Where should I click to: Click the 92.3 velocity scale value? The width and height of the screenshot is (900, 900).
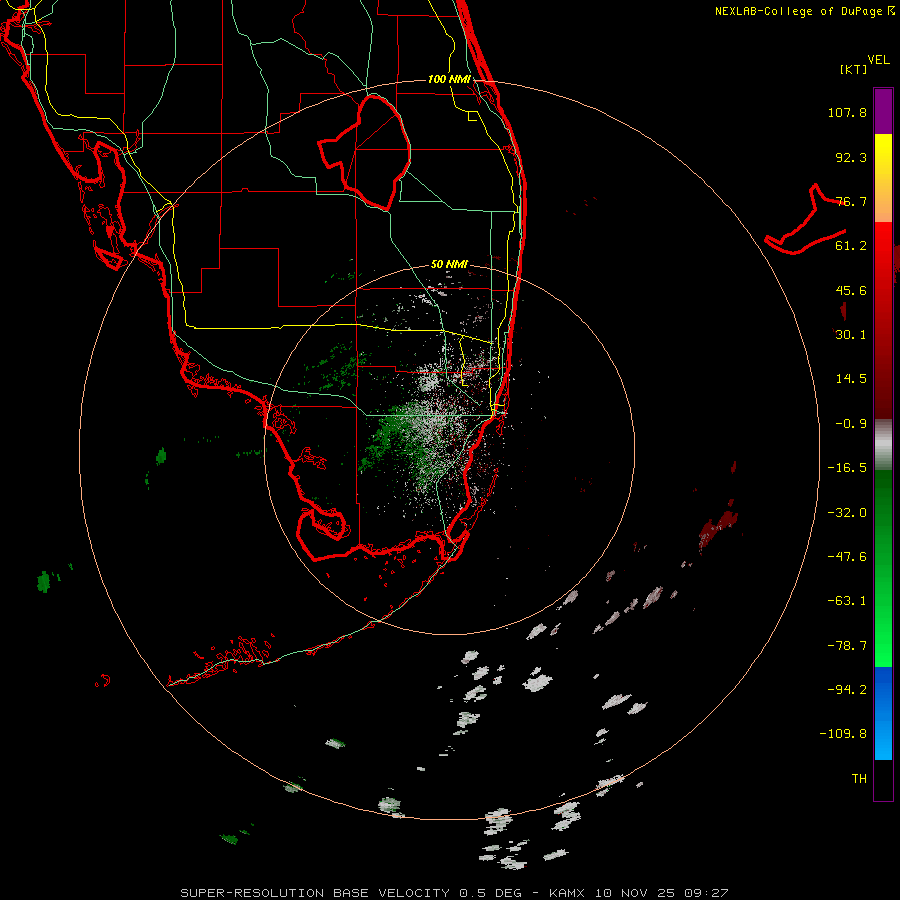click(851, 157)
